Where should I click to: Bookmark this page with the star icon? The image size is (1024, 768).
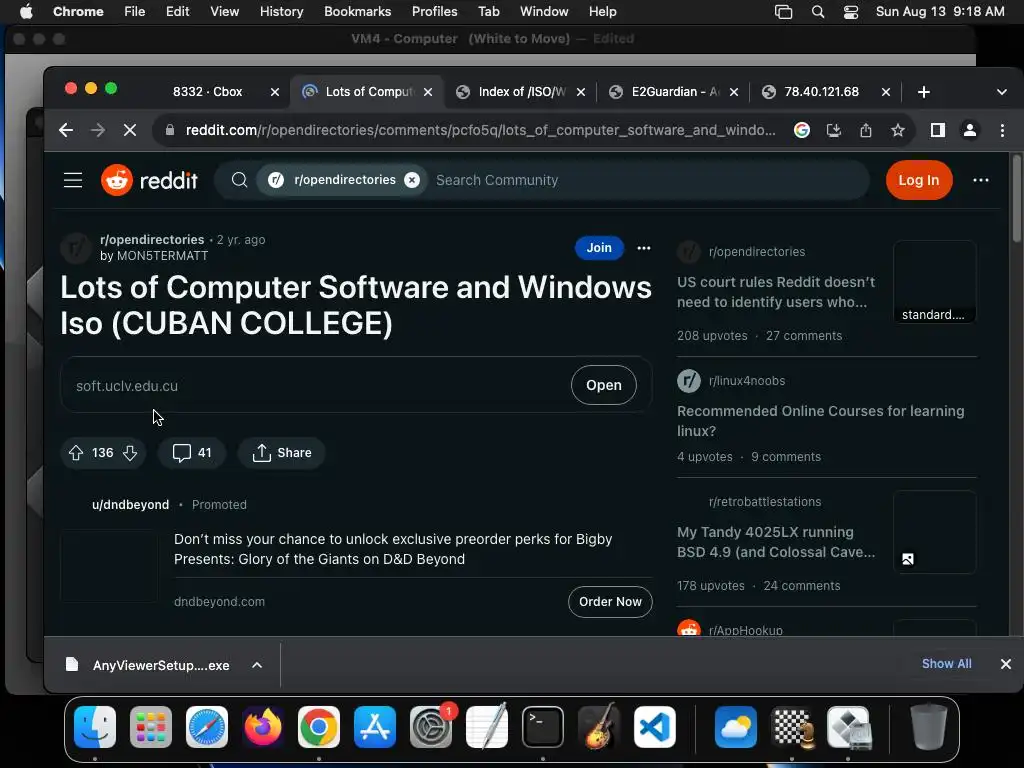(898, 130)
